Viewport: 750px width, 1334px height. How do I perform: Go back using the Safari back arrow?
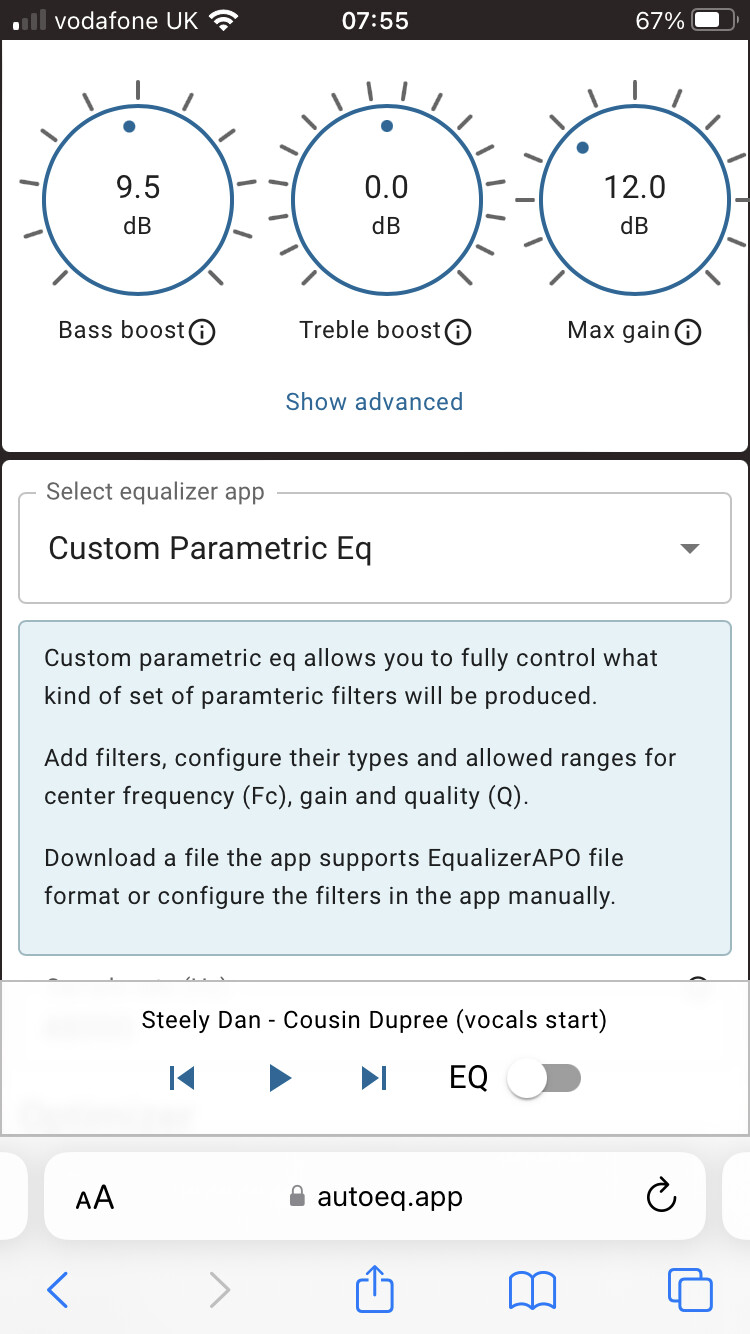click(58, 1290)
